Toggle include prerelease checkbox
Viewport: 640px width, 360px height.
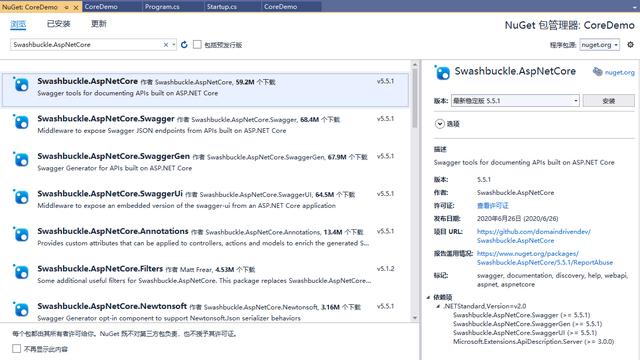(197, 44)
